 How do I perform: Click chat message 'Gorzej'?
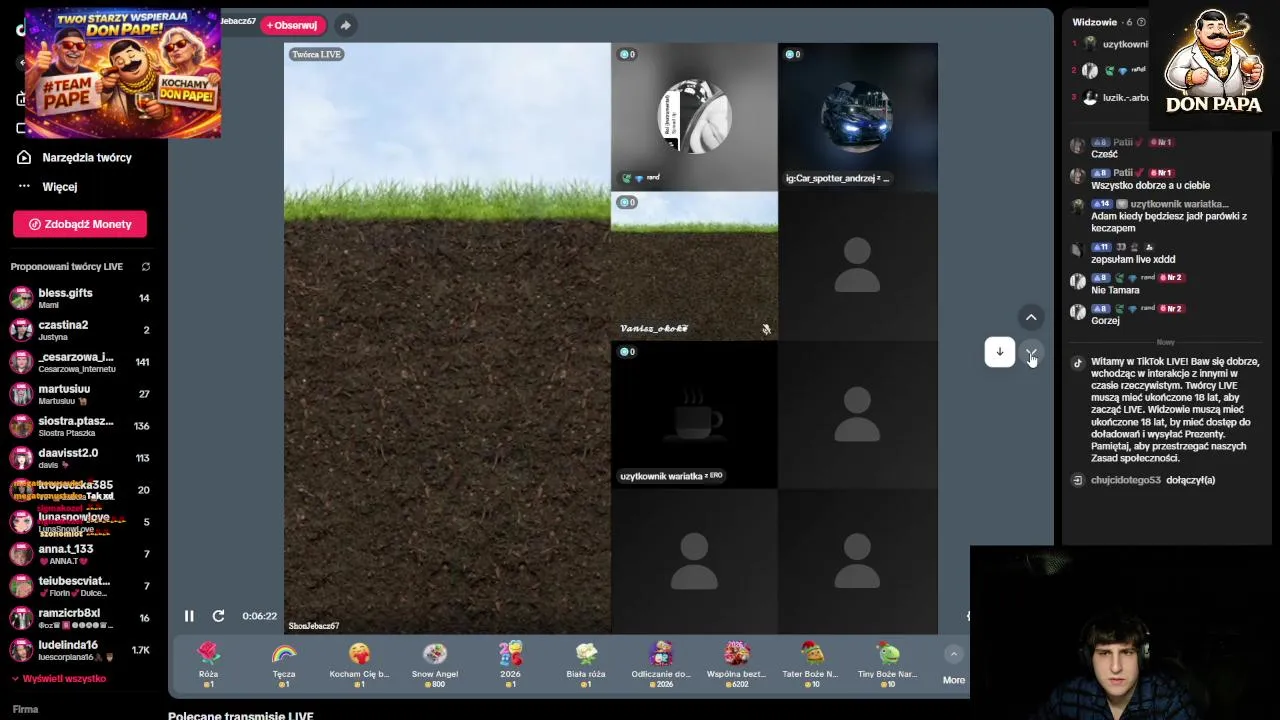1105,321
